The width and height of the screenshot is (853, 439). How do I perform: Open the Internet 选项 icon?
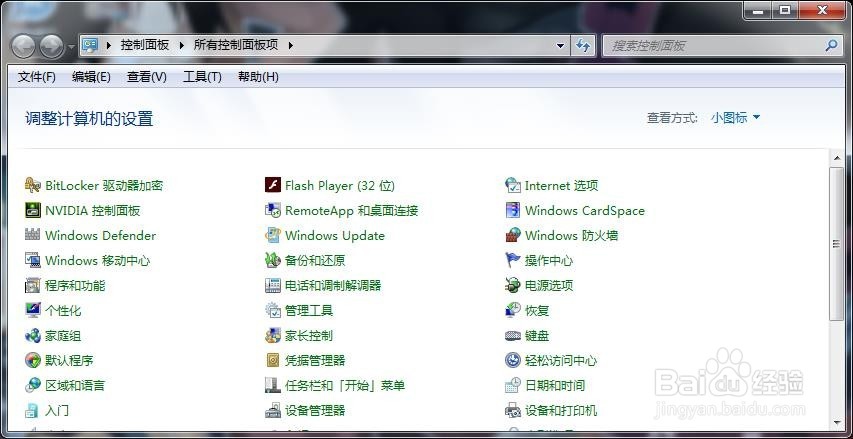point(513,186)
